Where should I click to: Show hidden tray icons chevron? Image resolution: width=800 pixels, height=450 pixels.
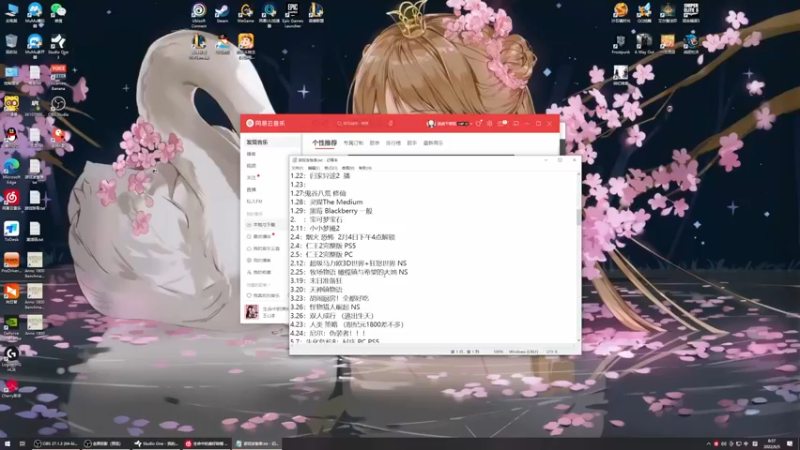pyautogui.click(x=708, y=444)
